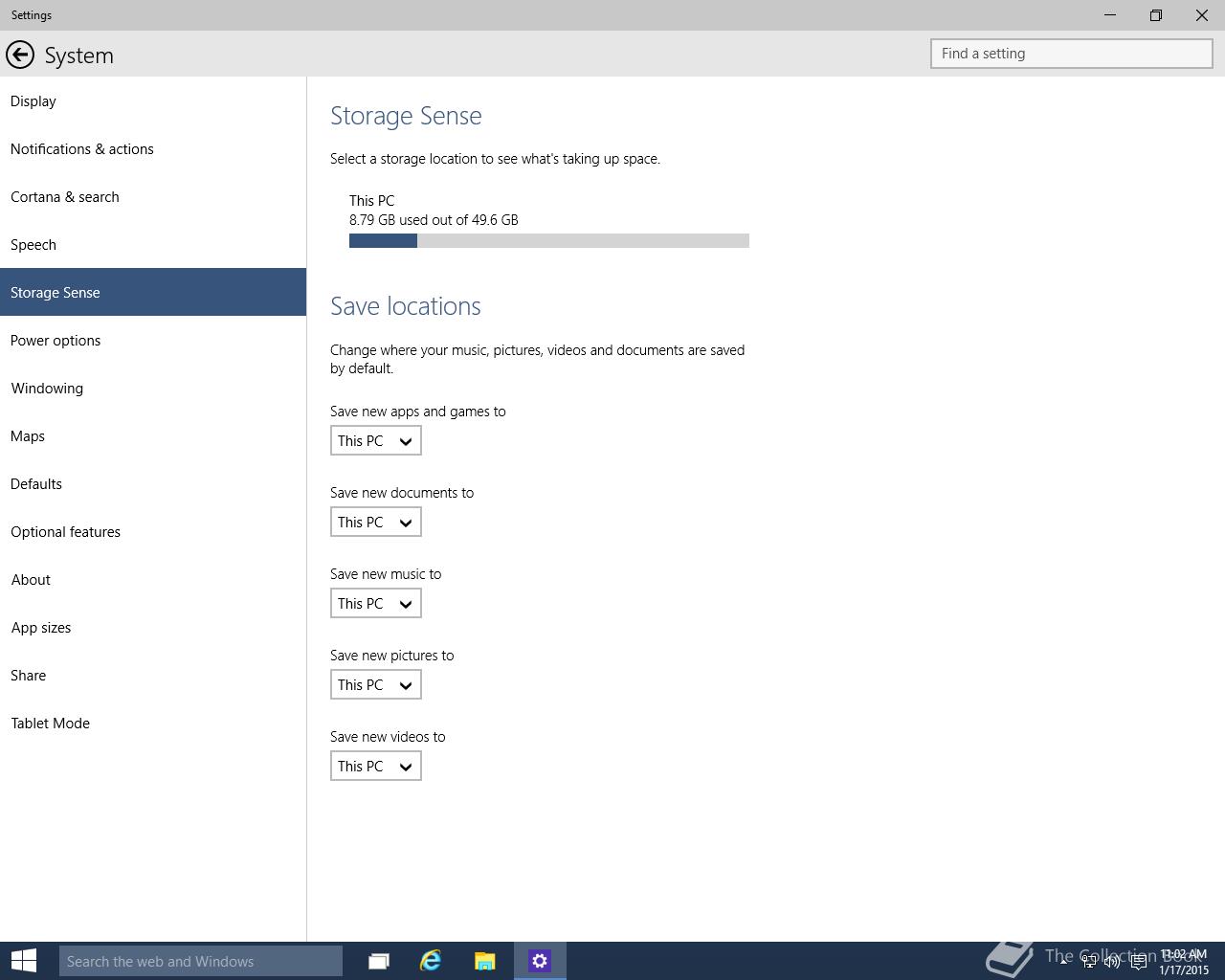Open the Save new music dropdown
Viewport: 1225px width, 980px height.
point(376,604)
